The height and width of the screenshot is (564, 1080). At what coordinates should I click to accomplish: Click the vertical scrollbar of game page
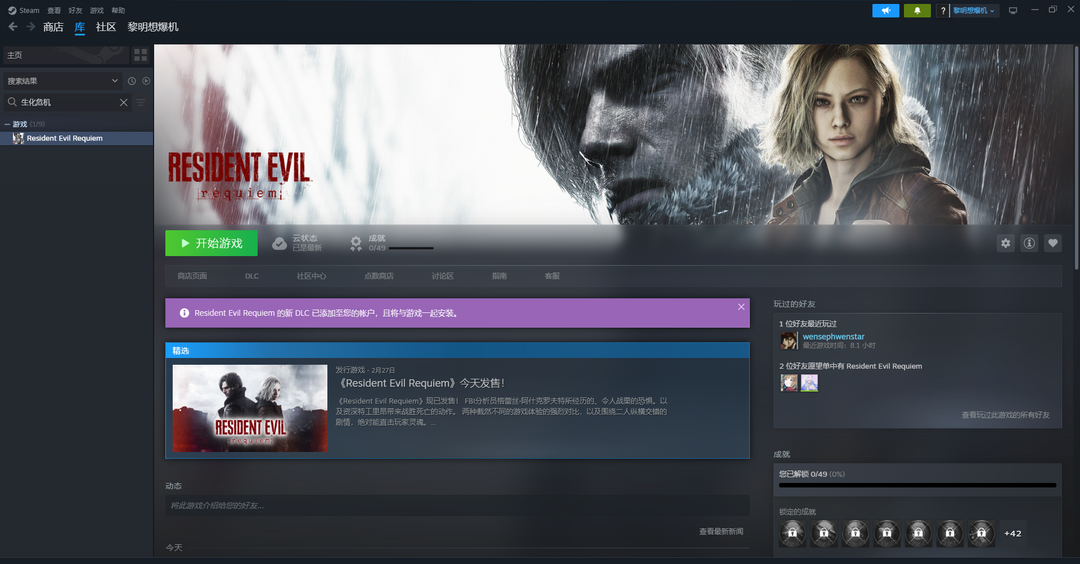pos(1077,157)
